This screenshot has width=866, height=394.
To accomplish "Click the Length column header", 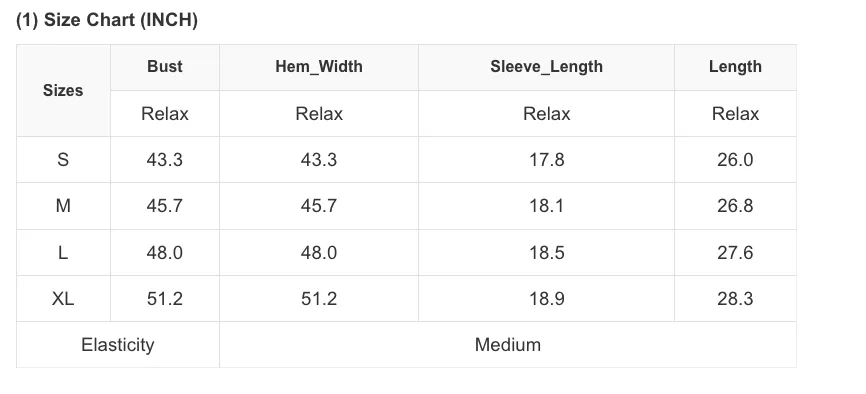I will (x=735, y=67).
